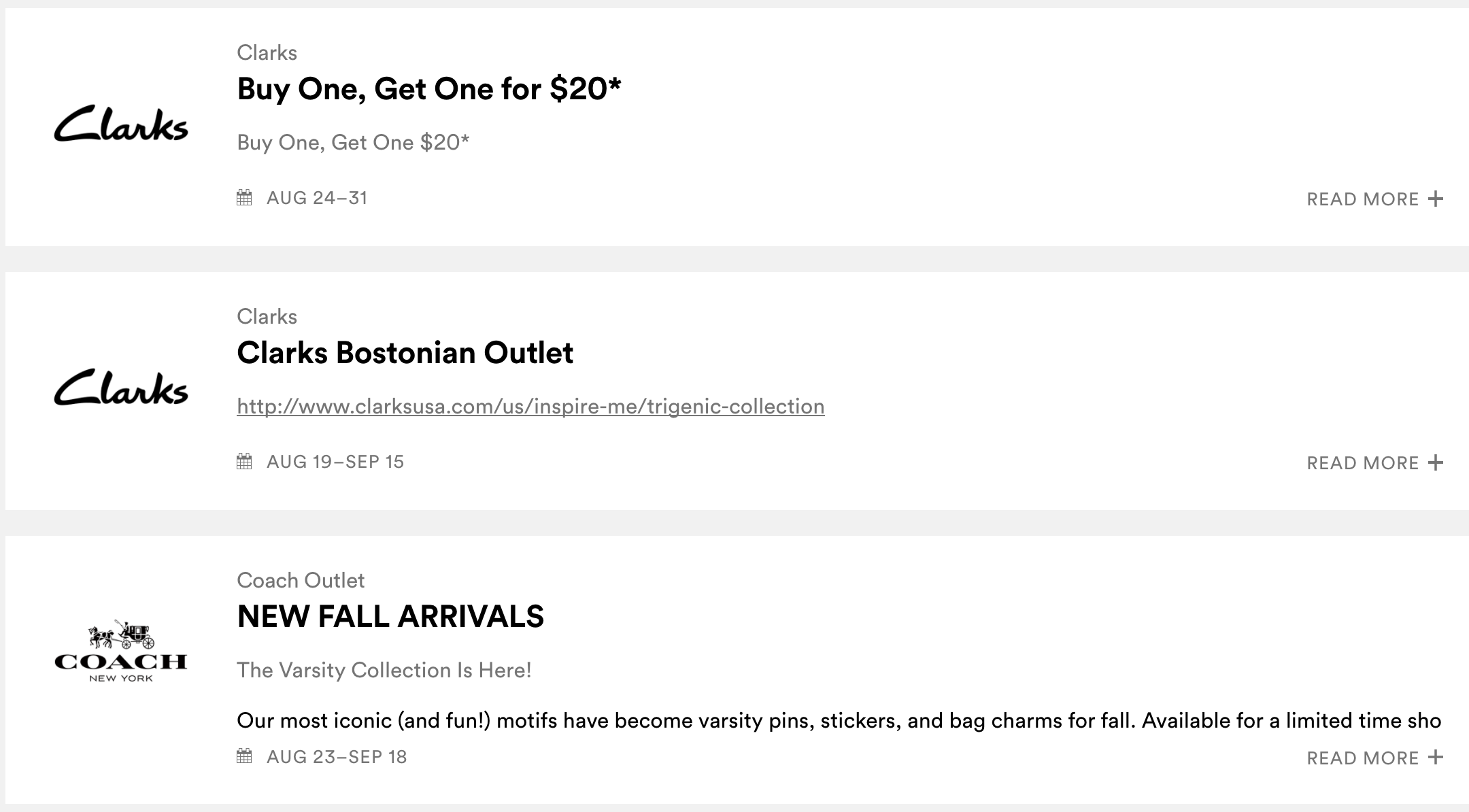Open the "NEW FALL ARRIVALS" headline
Image resolution: width=1469 pixels, height=812 pixels.
pyautogui.click(x=390, y=617)
